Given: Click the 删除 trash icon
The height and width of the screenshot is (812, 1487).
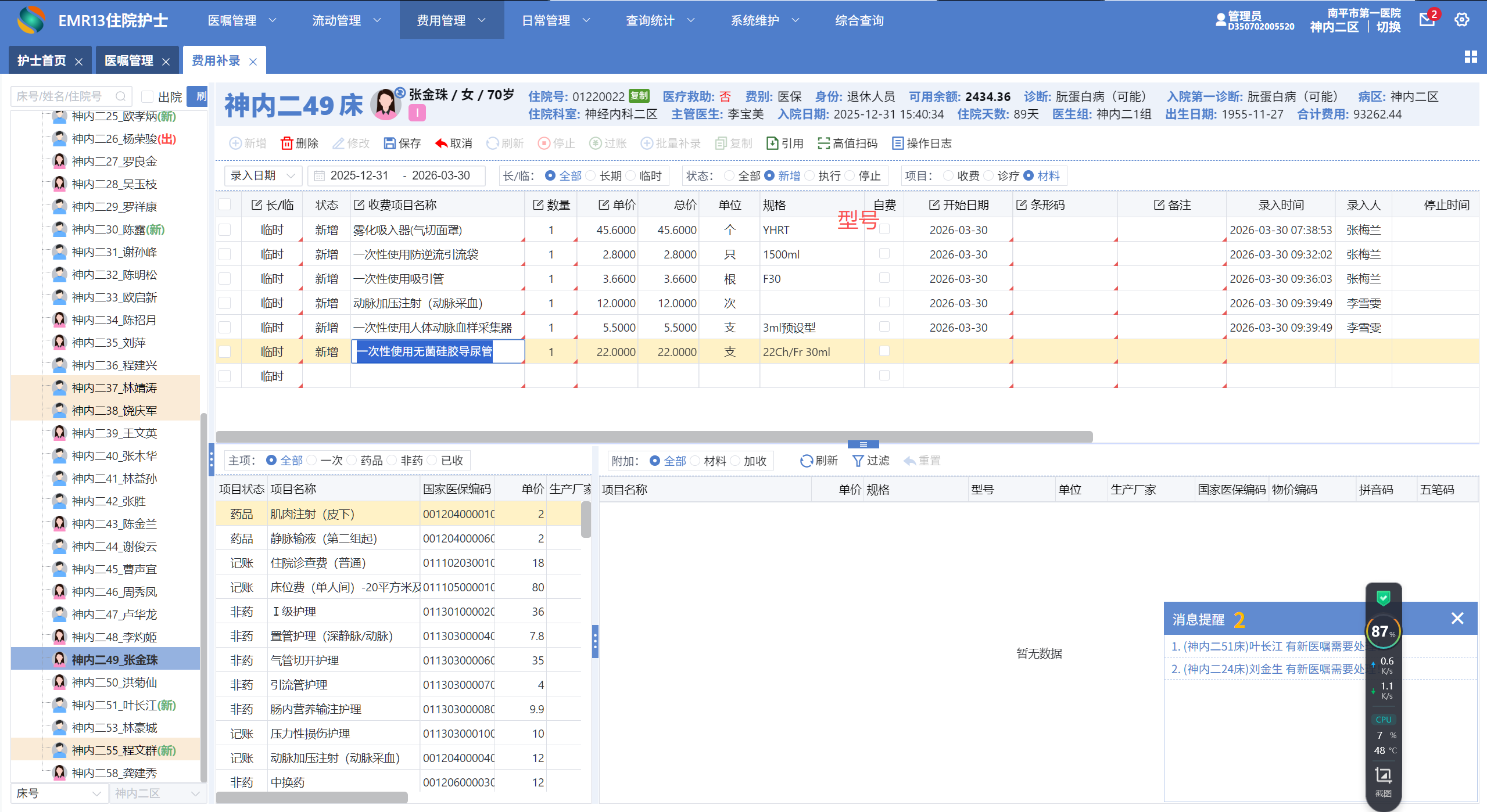Looking at the screenshot, I should pos(286,143).
